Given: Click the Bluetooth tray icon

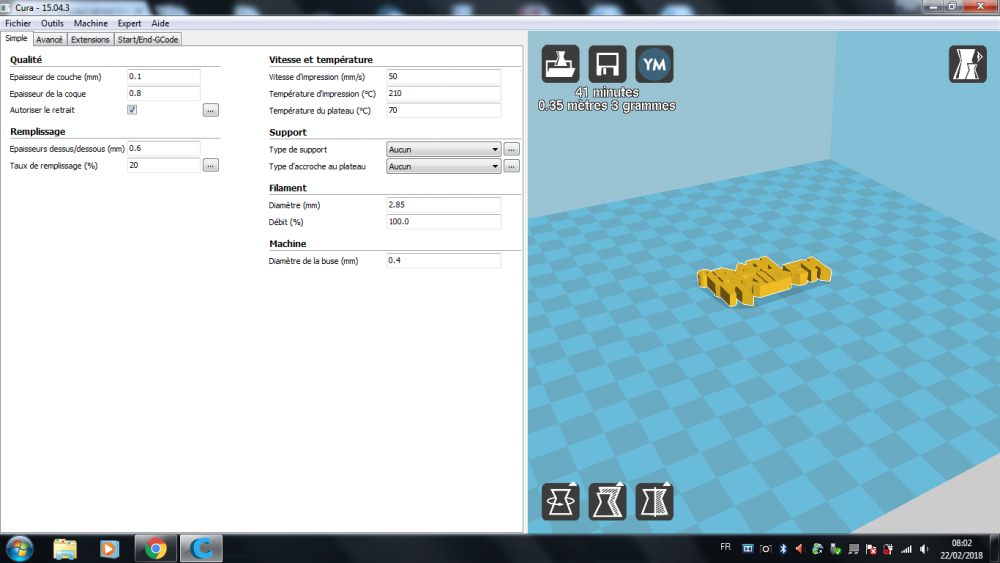Looking at the screenshot, I should pos(783,549).
